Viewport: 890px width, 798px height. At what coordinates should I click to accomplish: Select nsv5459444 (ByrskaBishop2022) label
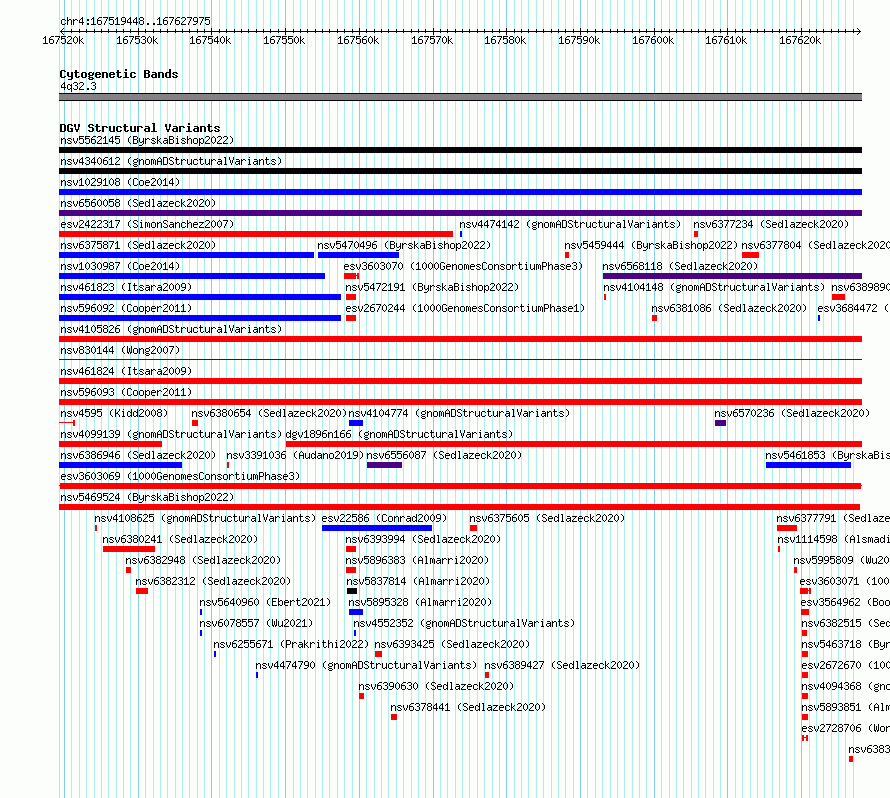651,245
